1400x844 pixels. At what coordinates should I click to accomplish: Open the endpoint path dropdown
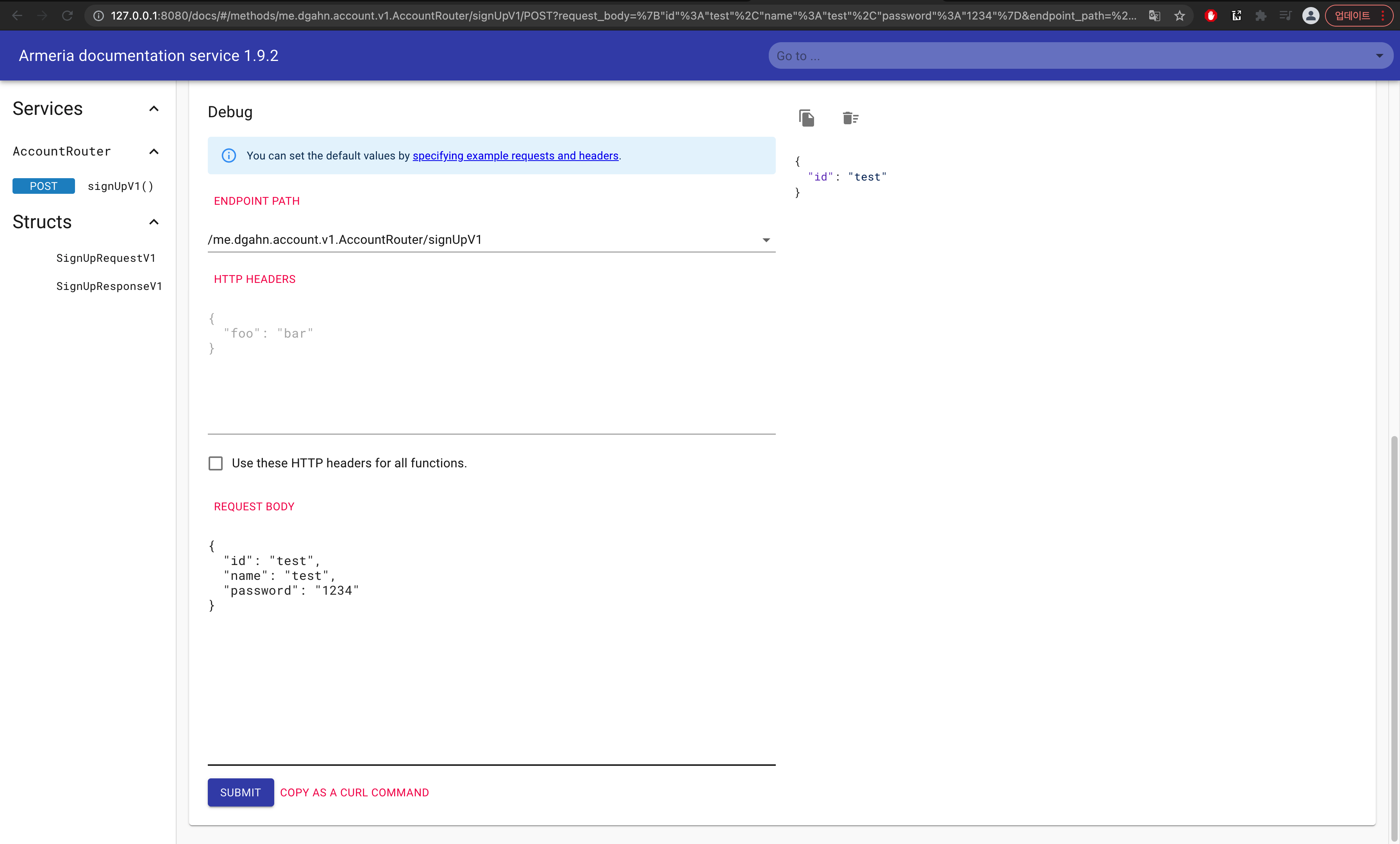click(x=766, y=240)
